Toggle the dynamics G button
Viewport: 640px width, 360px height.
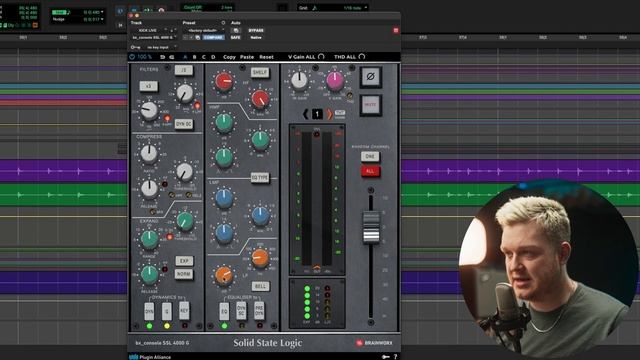(x=167, y=311)
